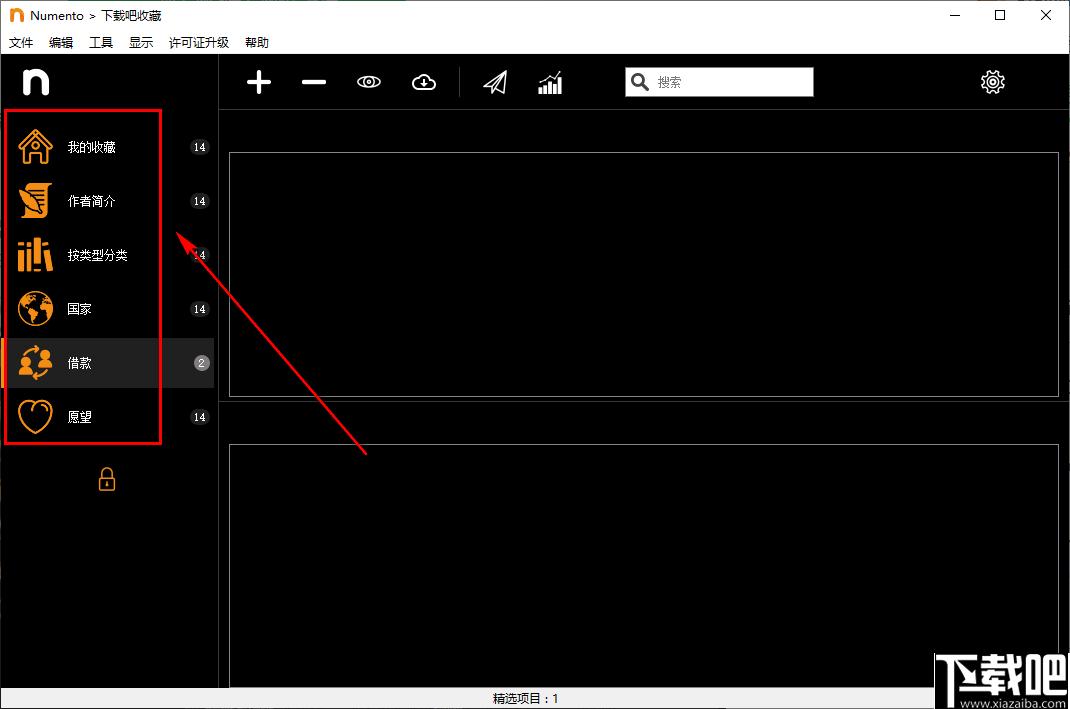This screenshot has height=709, width=1070.
Task: Minimize the Numento window
Action: coord(955,15)
